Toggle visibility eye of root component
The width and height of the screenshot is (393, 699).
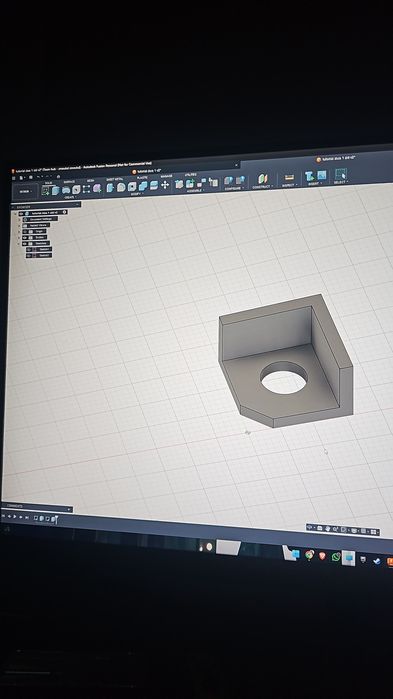(21, 214)
